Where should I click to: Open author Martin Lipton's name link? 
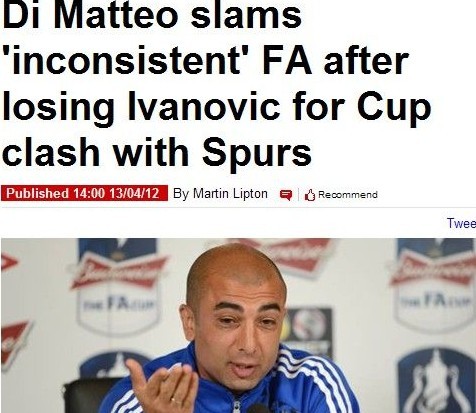pyautogui.click(x=230, y=193)
